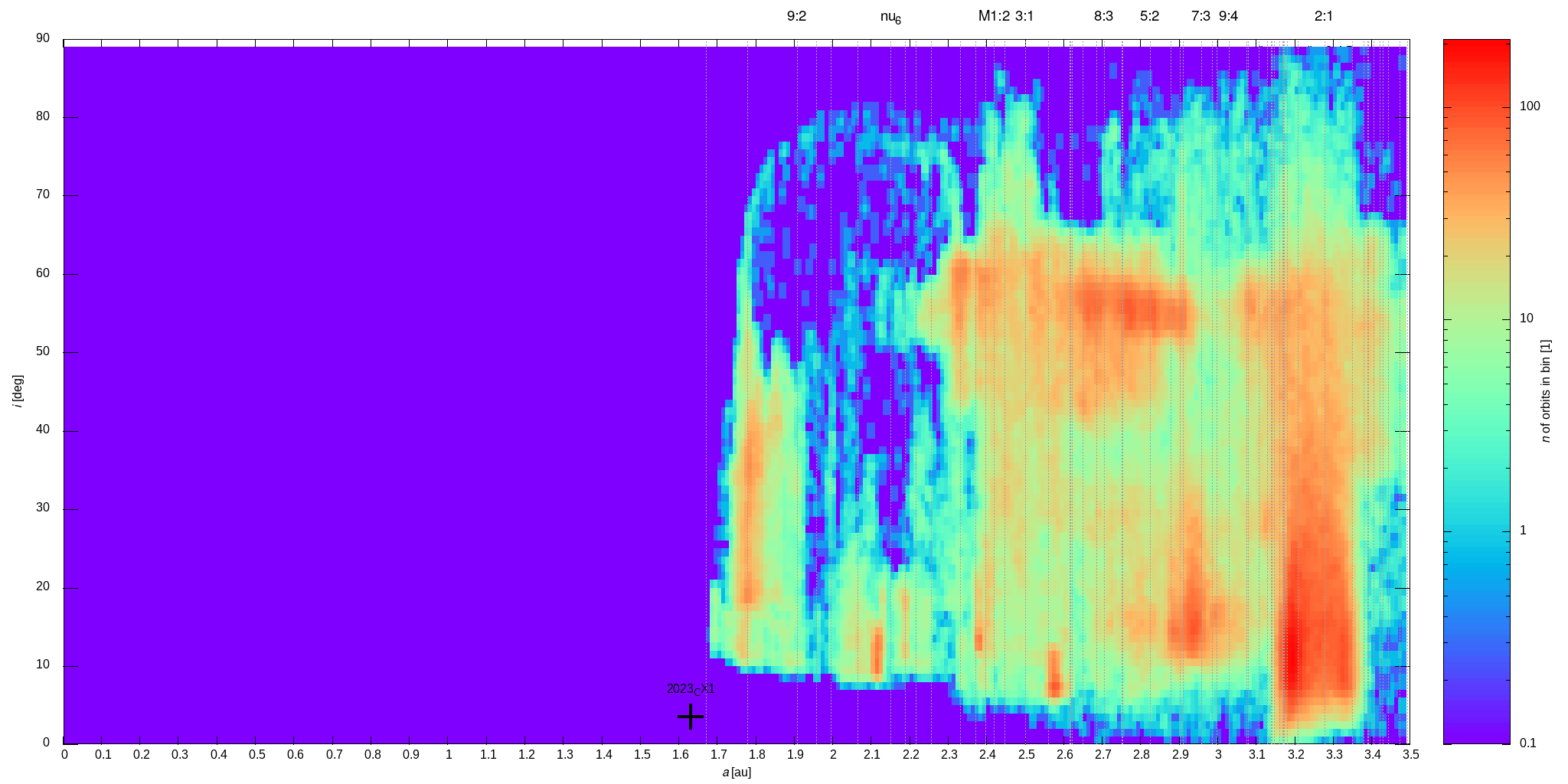Viewport: 1568px width, 784px height.
Task: Click the y-axis title 'i [deg]'
Action: (x=17, y=391)
